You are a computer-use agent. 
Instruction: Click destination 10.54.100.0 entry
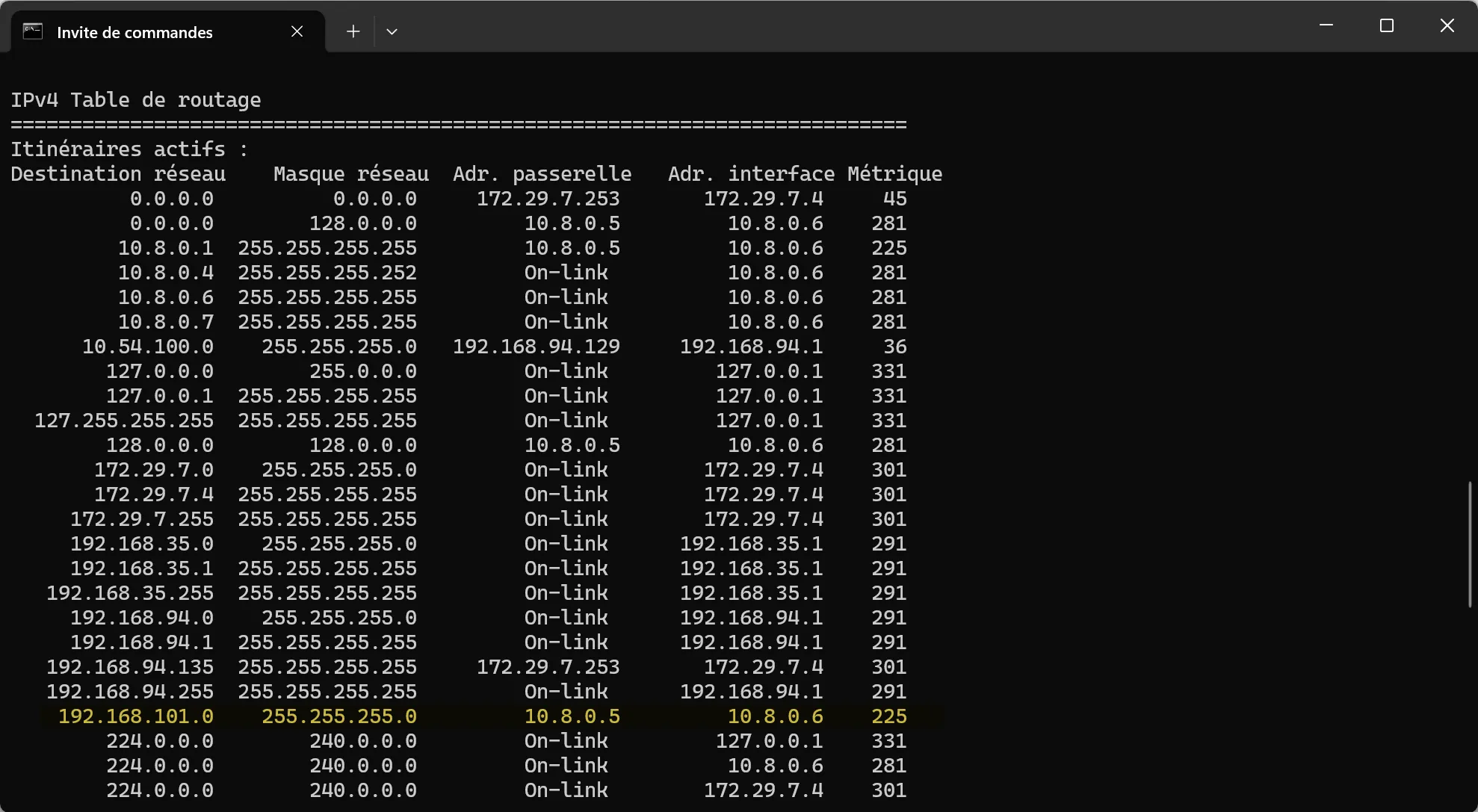click(148, 347)
